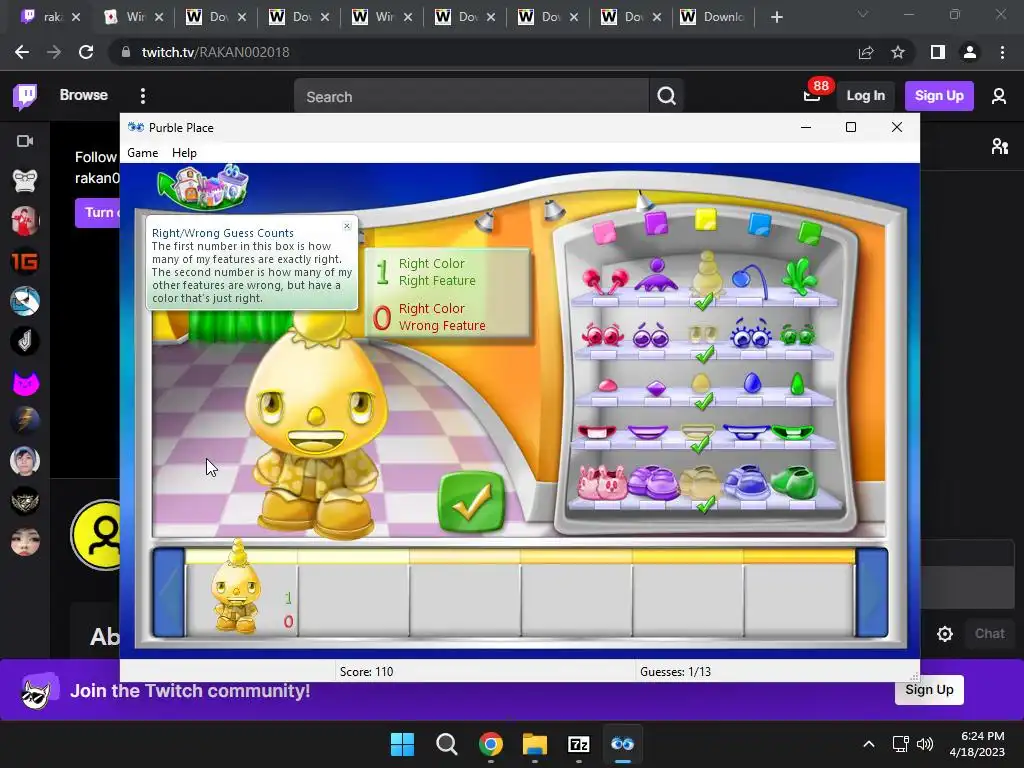
Task: Pick the green shoes feature
Action: [x=794, y=483]
